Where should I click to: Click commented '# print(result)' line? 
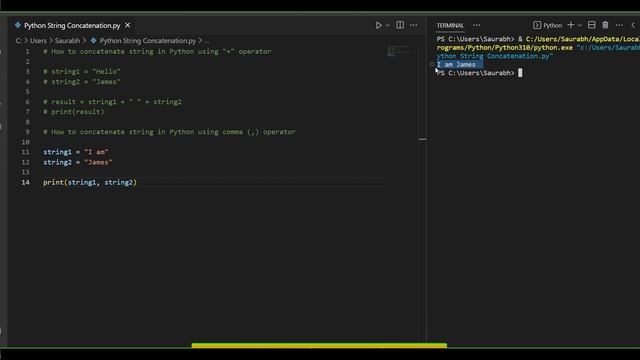73,111
